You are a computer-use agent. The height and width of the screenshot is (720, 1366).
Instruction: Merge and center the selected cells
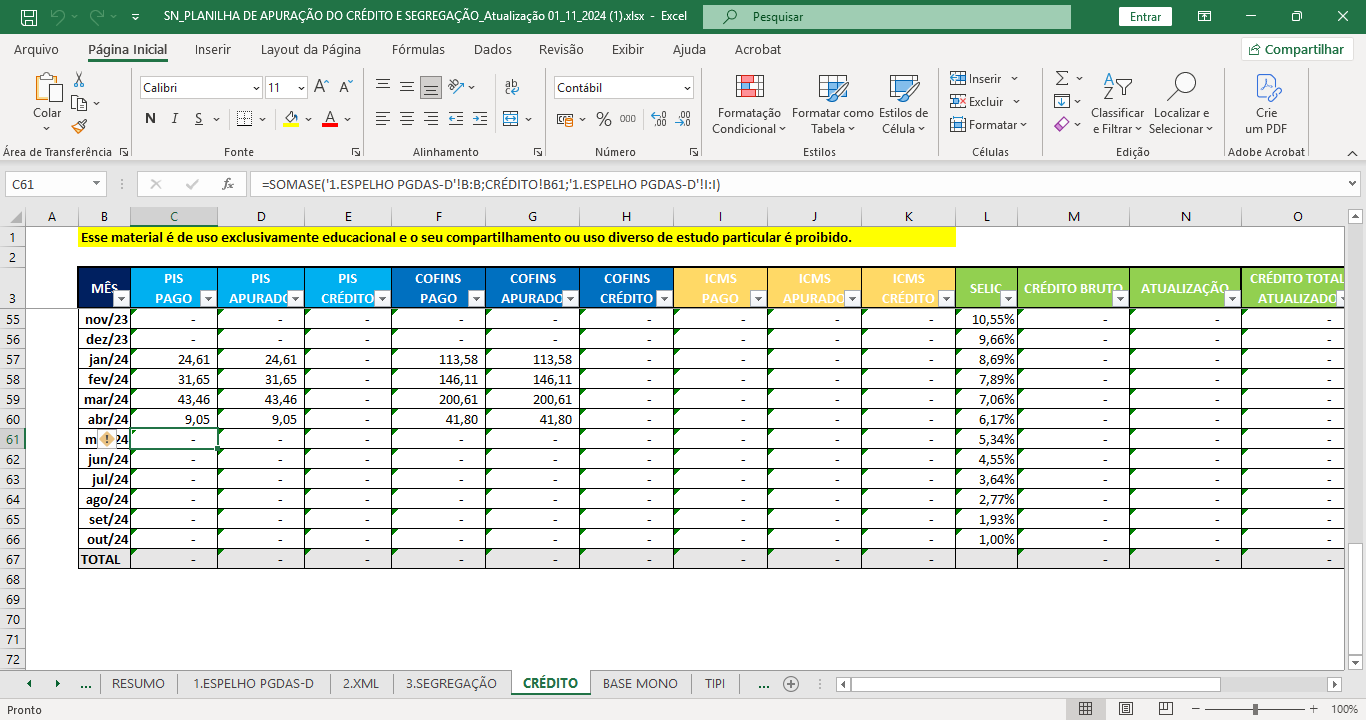(510, 119)
